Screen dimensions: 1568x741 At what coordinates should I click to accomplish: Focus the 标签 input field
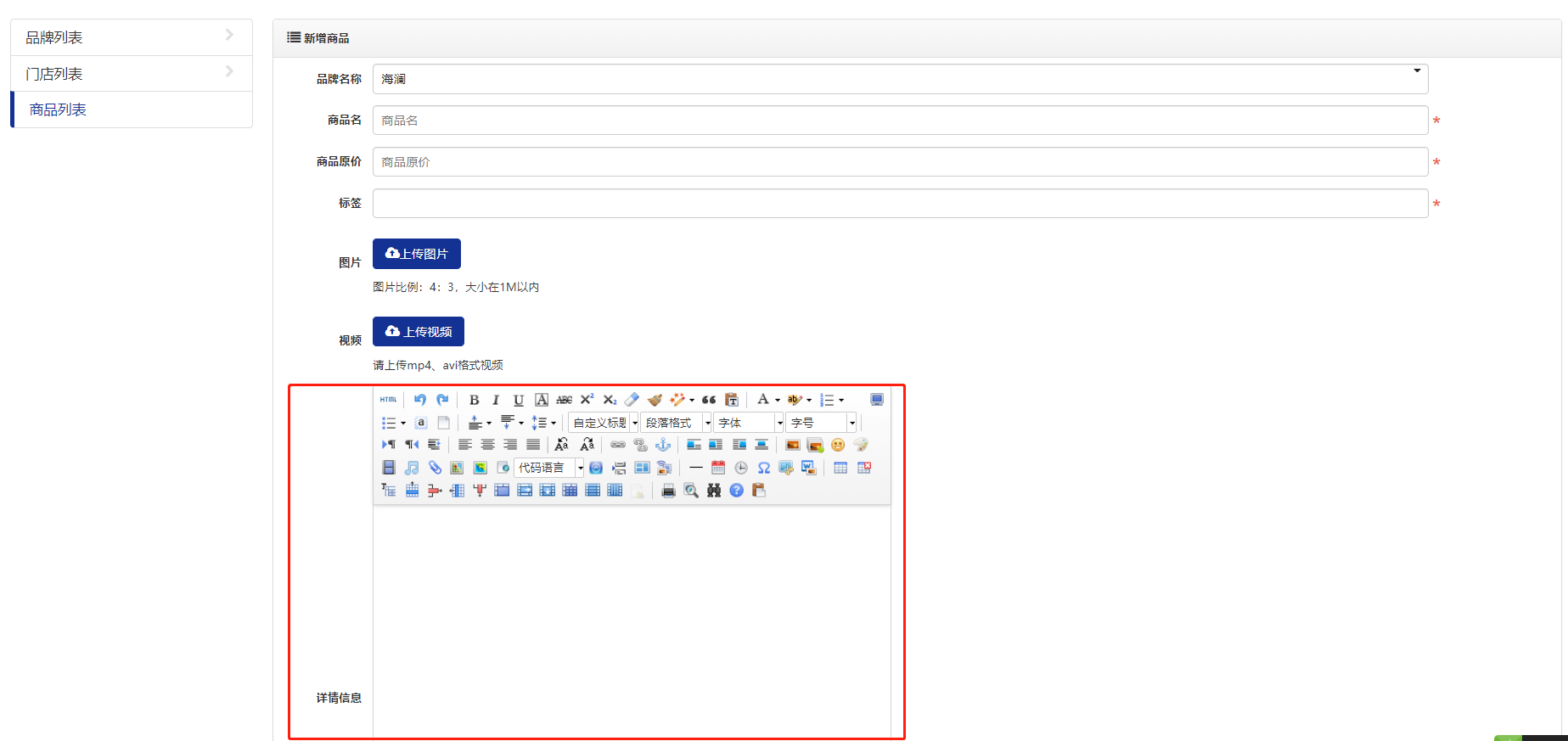(900, 204)
